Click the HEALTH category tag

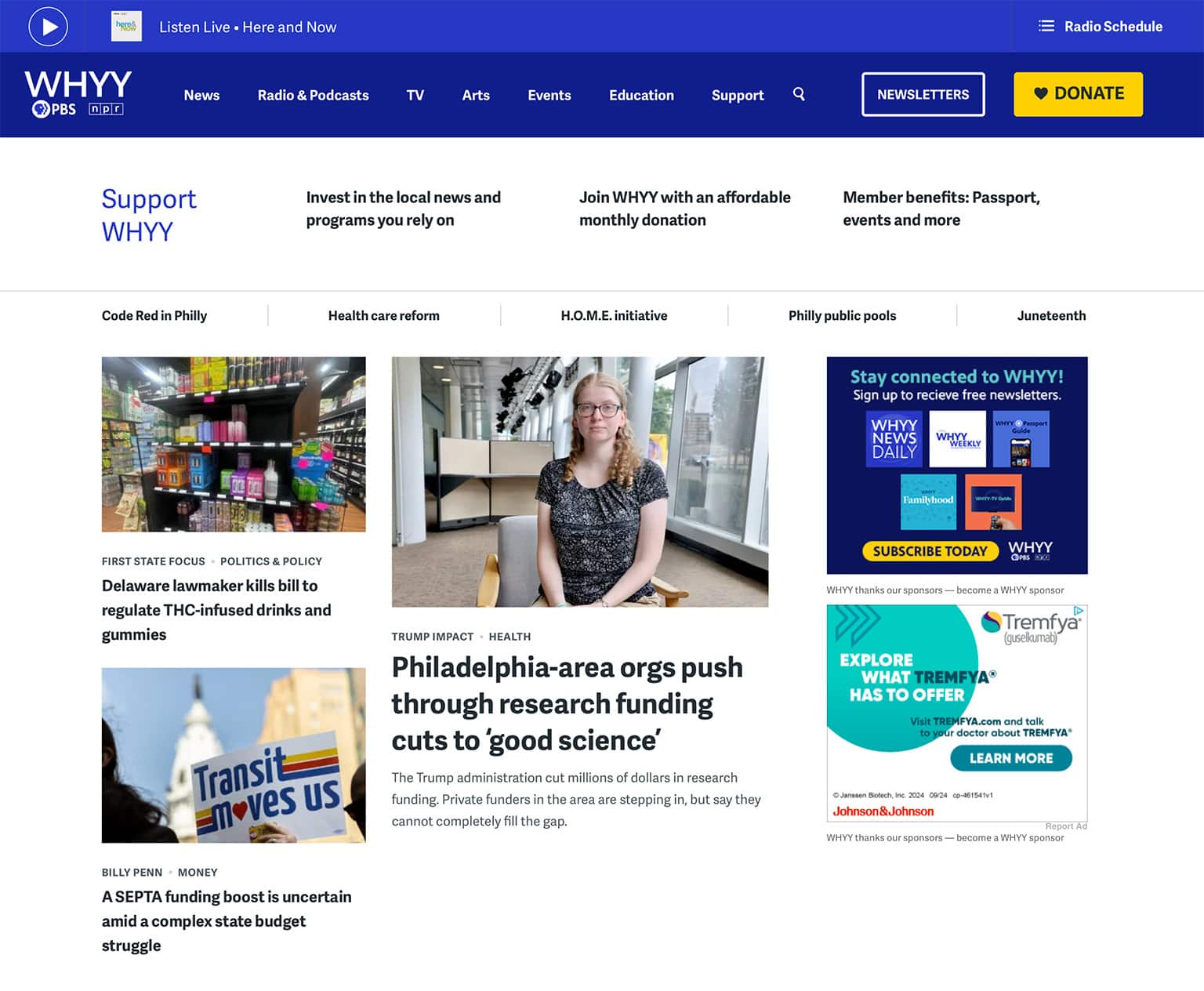click(510, 637)
